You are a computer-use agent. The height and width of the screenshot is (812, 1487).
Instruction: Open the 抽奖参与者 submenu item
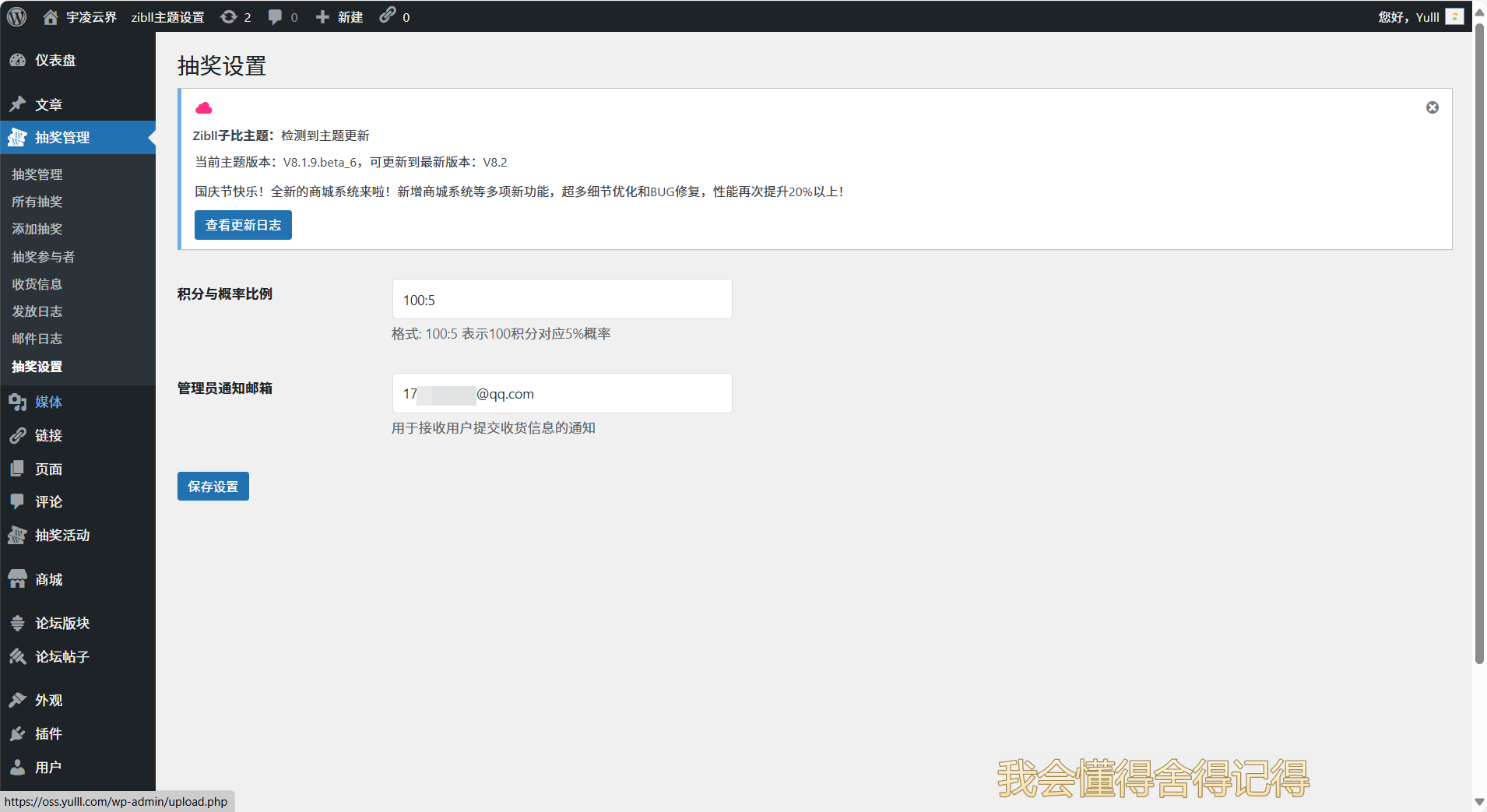point(44,257)
